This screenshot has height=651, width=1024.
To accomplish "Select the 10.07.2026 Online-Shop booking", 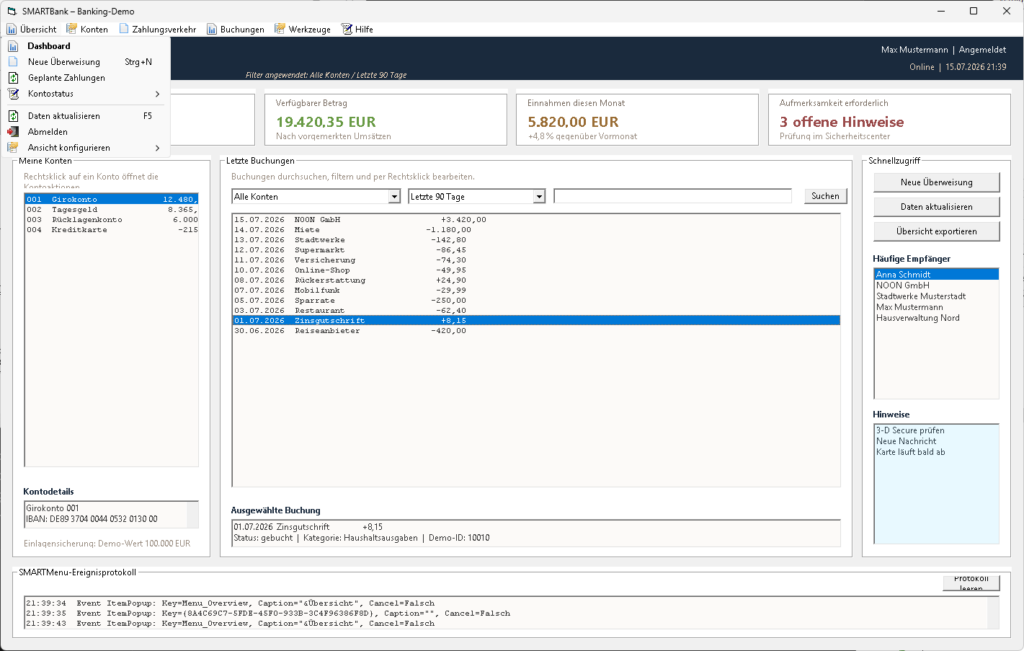I will point(536,270).
